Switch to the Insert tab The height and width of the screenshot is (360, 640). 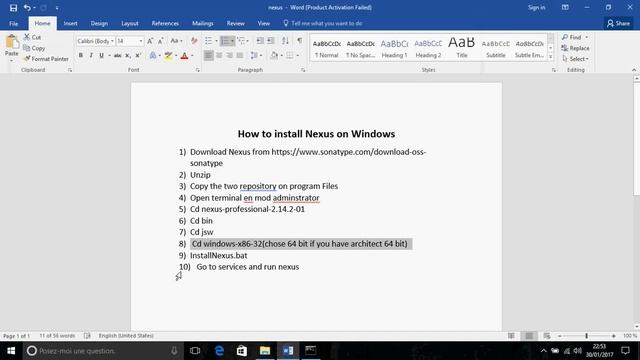point(70,24)
